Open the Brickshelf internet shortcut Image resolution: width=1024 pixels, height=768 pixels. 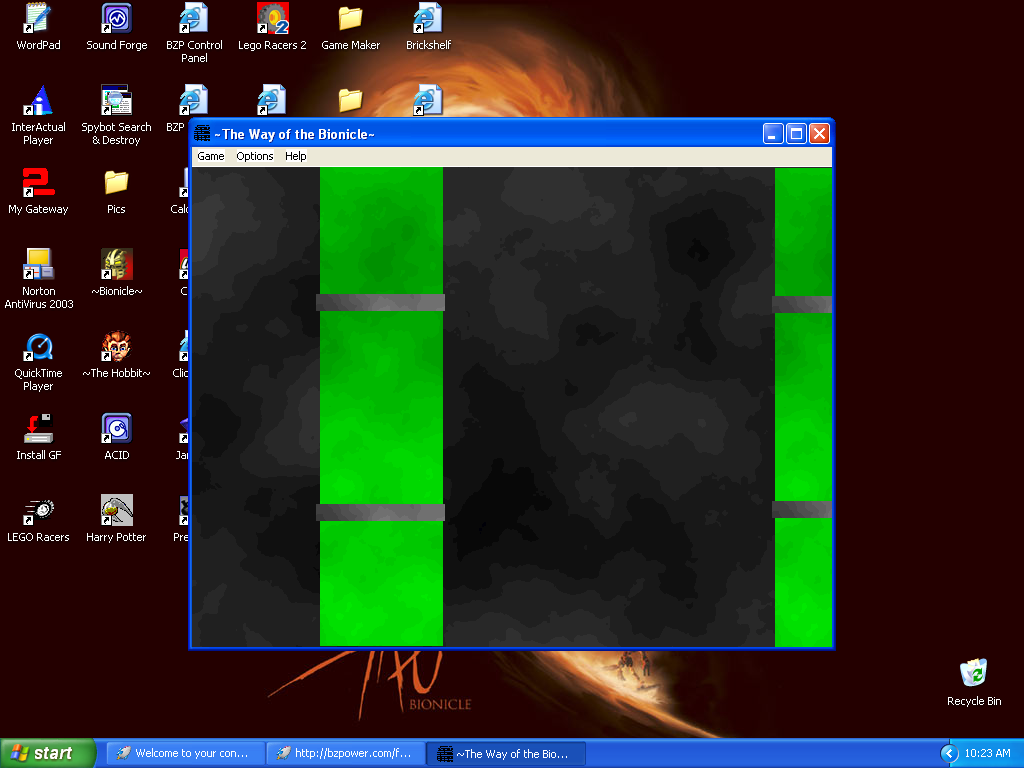click(428, 27)
